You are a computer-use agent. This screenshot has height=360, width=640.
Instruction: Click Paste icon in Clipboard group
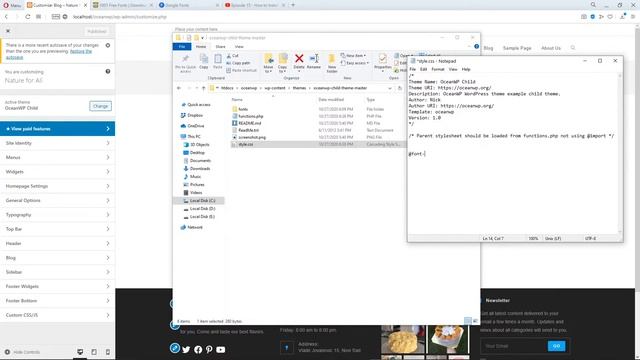218,62
